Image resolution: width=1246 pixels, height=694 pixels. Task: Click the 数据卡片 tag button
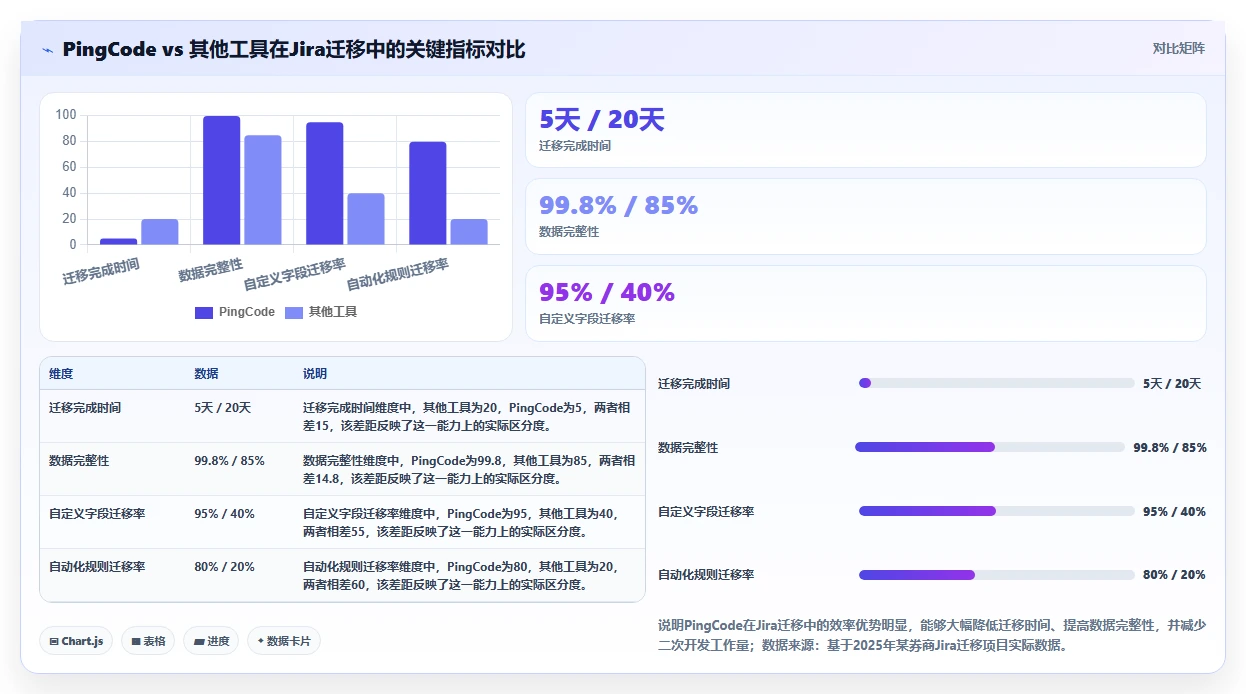(284, 641)
